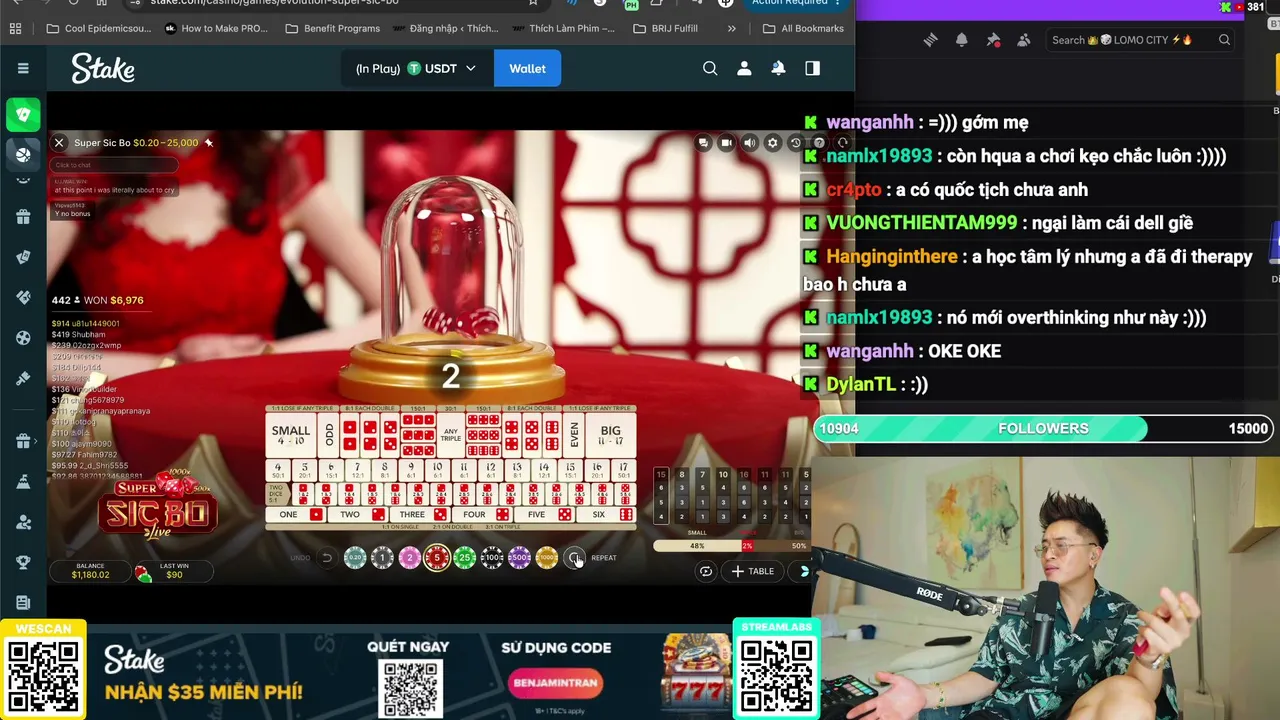The height and width of the screenshot is (720, 1280).
Task: Add another table with +TABLE
Action: pyautogui.click(x=753, y=571)
